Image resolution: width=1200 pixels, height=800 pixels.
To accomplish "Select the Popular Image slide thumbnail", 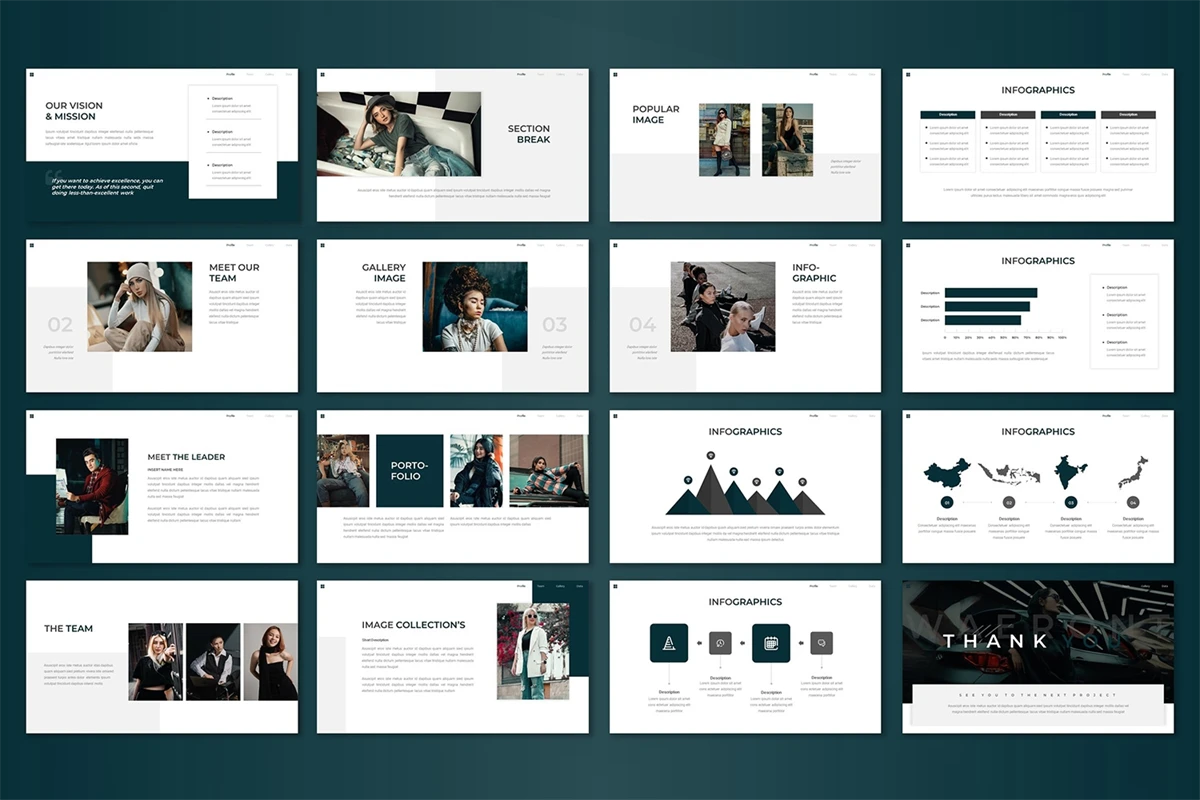I will coord(745,145).
